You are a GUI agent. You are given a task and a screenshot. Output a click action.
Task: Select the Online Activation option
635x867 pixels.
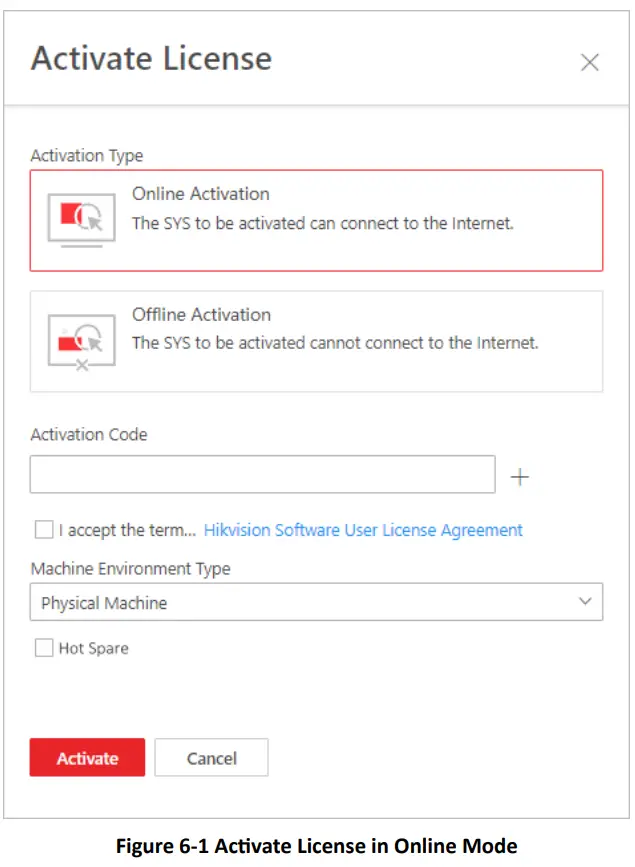316,220
